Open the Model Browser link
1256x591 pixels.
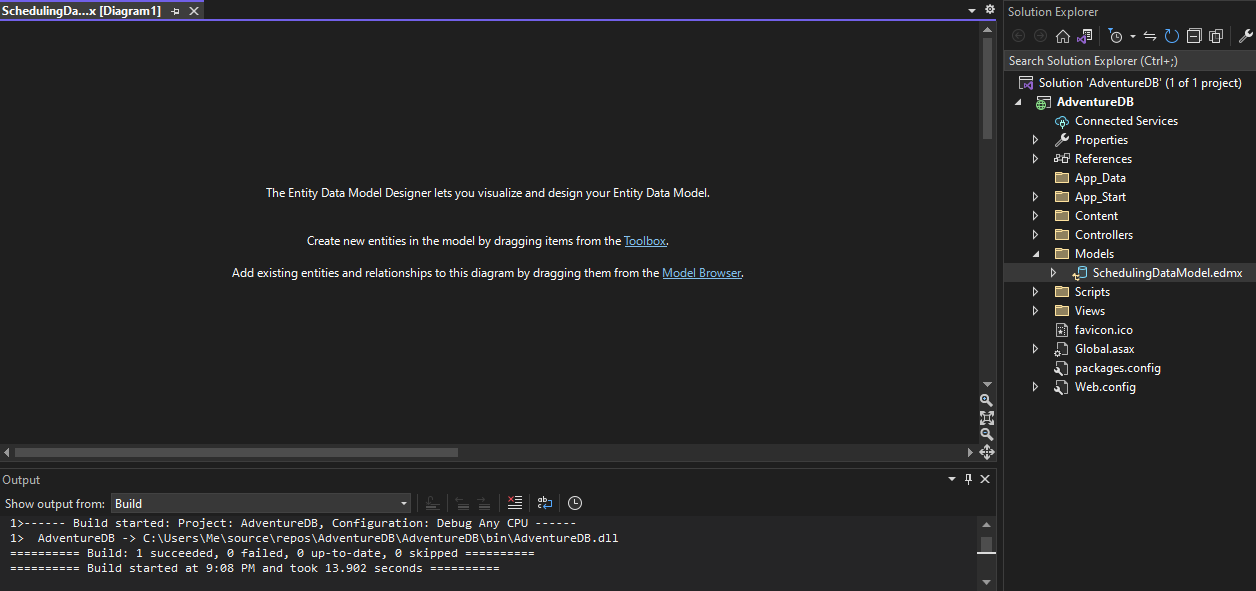point(701,272)
